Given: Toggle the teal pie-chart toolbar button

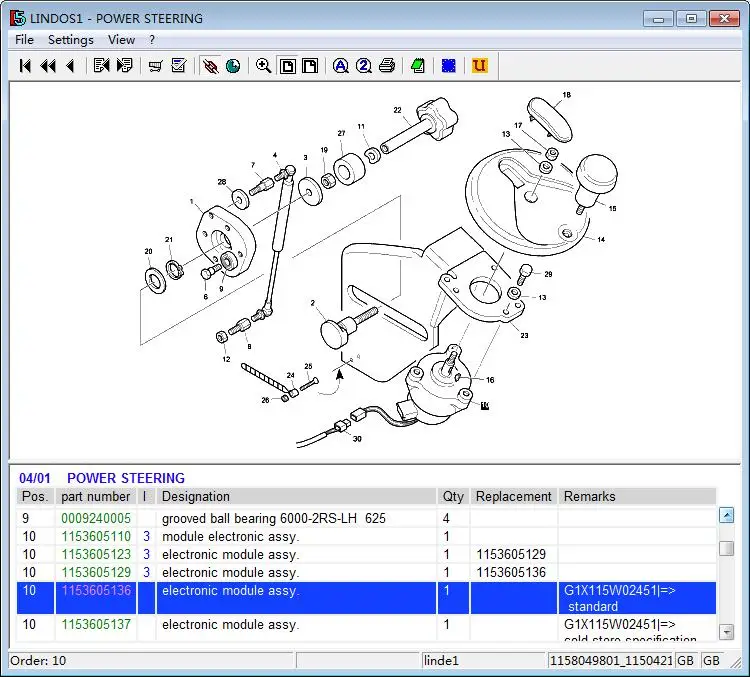Looking at the screenshot, I should tap(233, 66).
